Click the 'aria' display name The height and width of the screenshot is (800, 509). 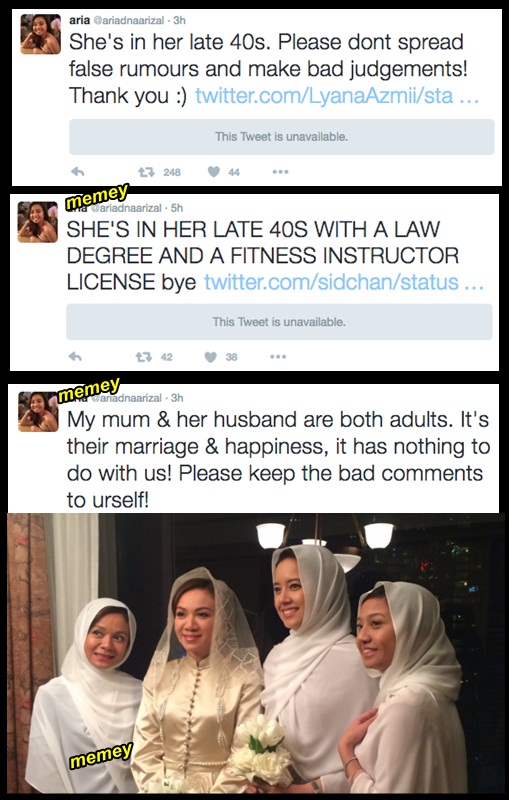coord(79,20)
